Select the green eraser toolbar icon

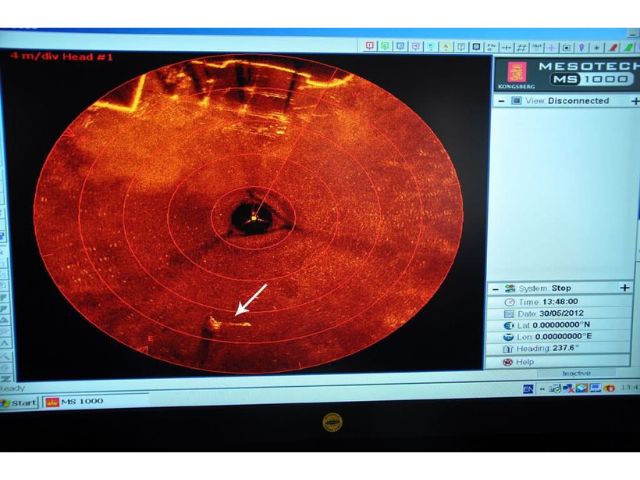point(629,49)
